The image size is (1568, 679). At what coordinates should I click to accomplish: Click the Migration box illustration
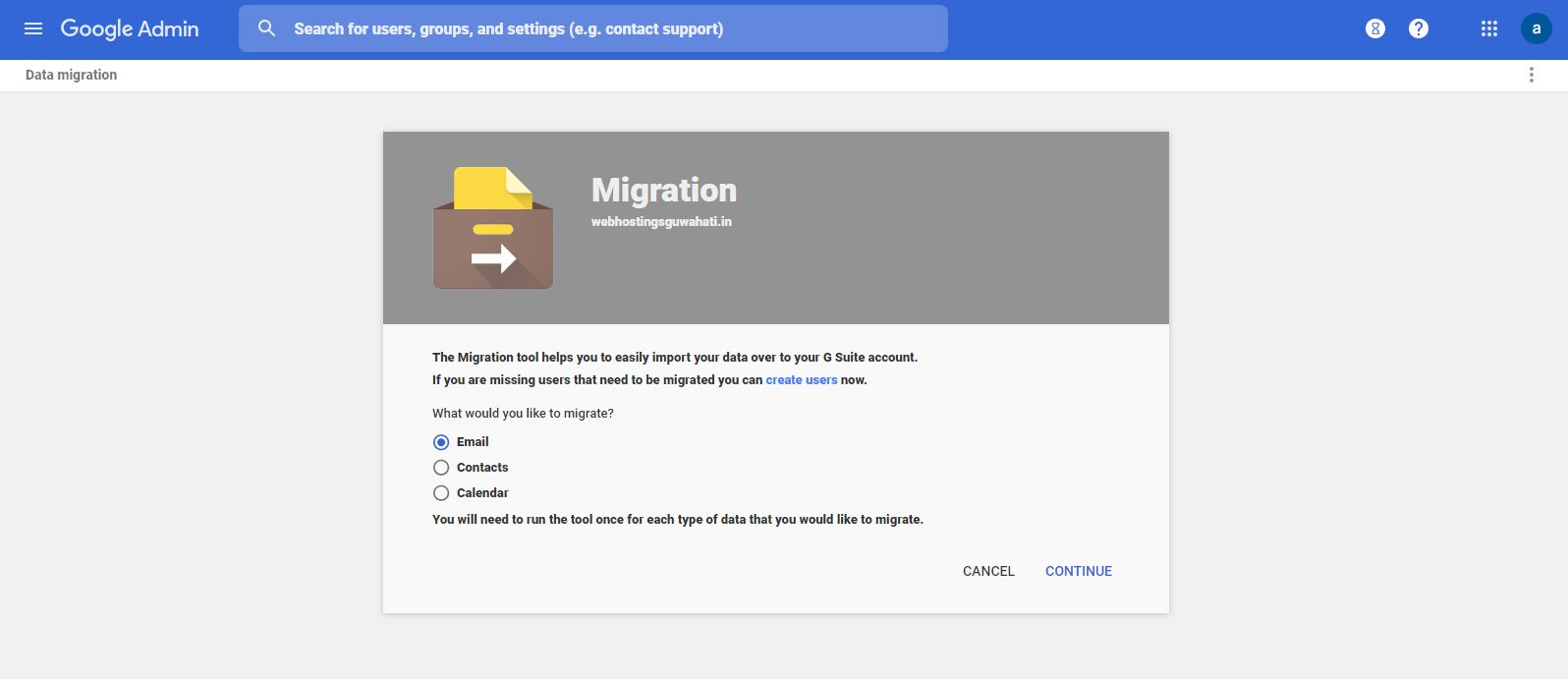pyautogui.click(x=493, y=228)
